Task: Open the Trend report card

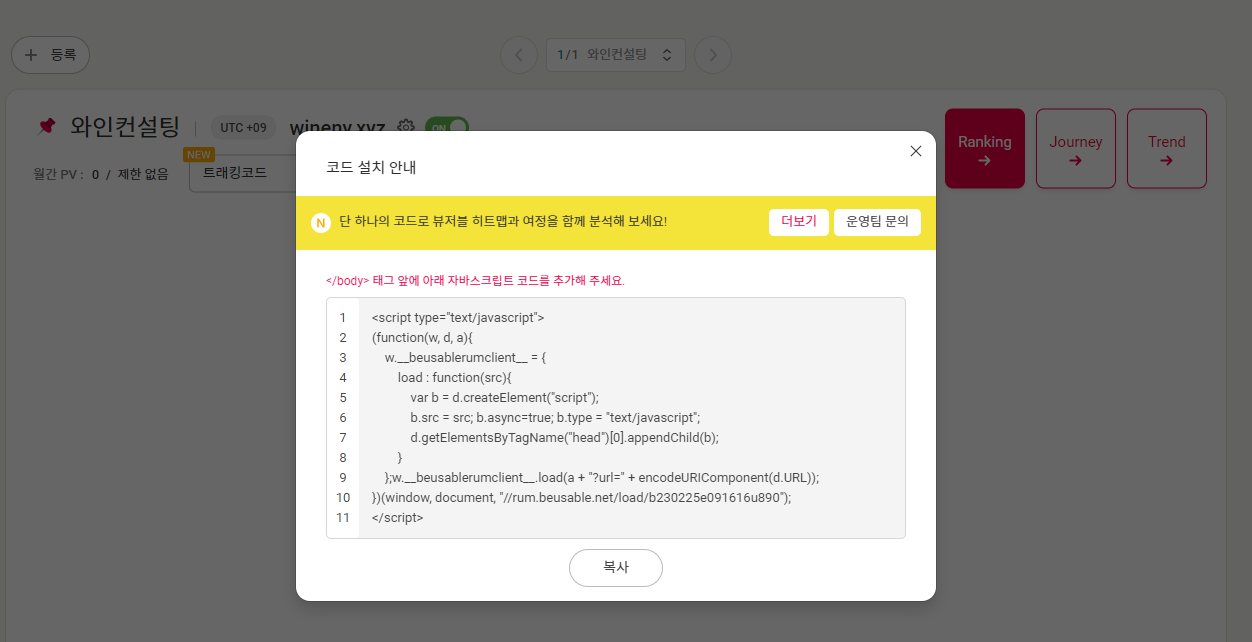Action: [1167, 149]
